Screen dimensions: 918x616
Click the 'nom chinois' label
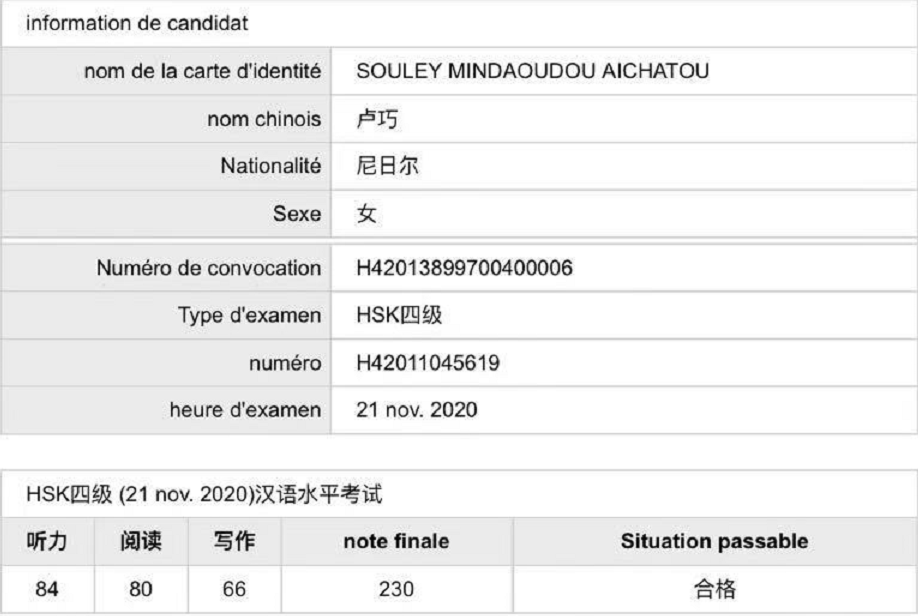(x=264, y=119)
